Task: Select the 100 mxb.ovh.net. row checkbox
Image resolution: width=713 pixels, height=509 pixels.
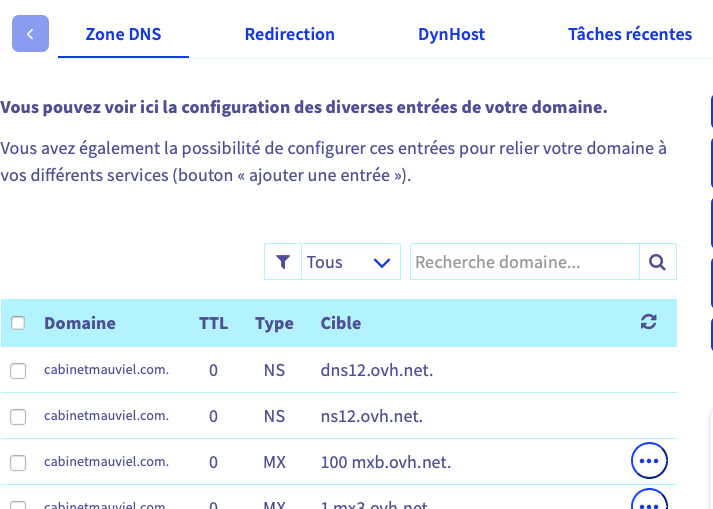Action: [18, 462]
